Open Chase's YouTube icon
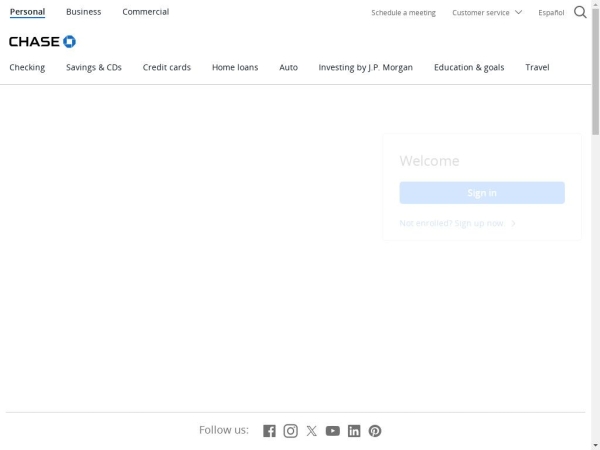The image size is (600, 450). pyautogui.click(x=333, y=431)
